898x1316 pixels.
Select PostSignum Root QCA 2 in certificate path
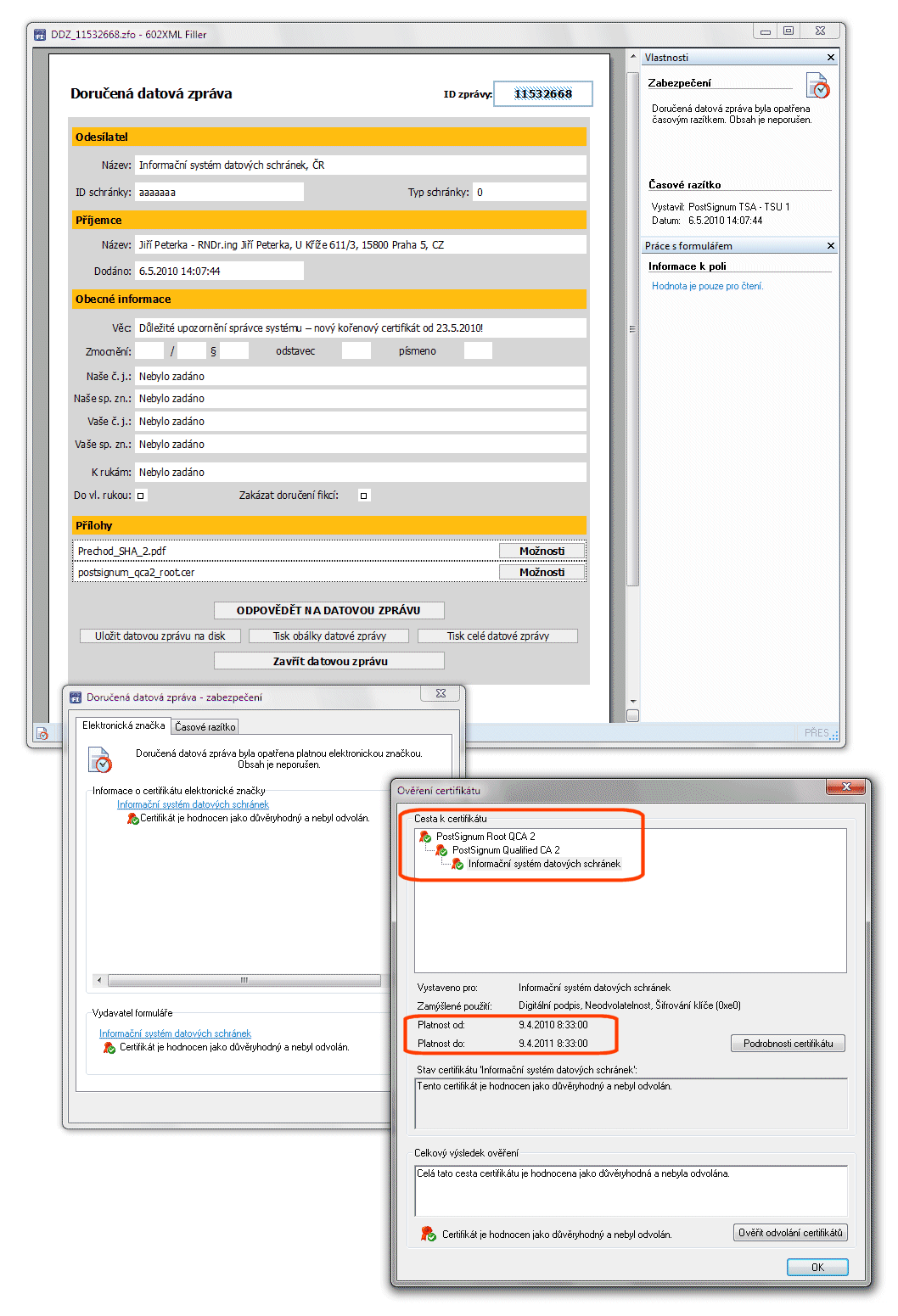[485, 837]
